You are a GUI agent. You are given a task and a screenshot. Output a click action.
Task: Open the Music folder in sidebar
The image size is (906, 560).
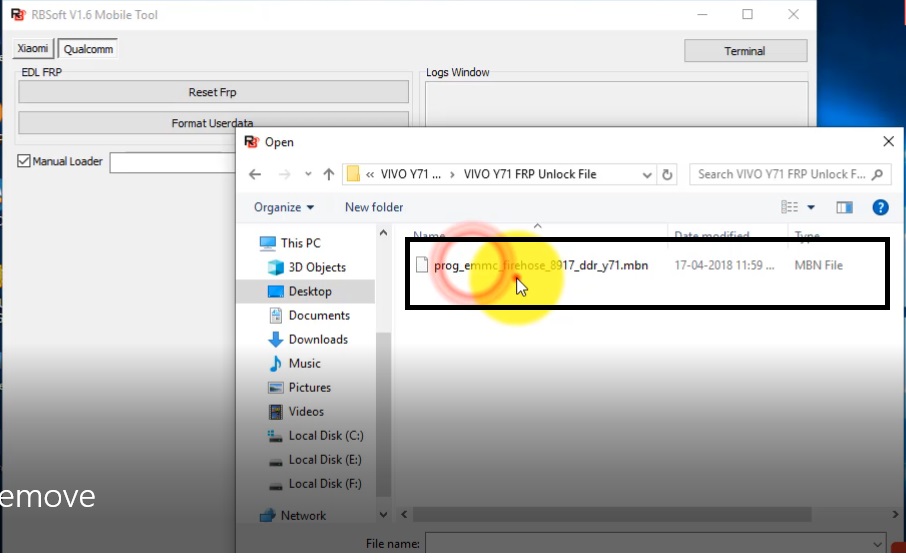[x=305, y=364]
